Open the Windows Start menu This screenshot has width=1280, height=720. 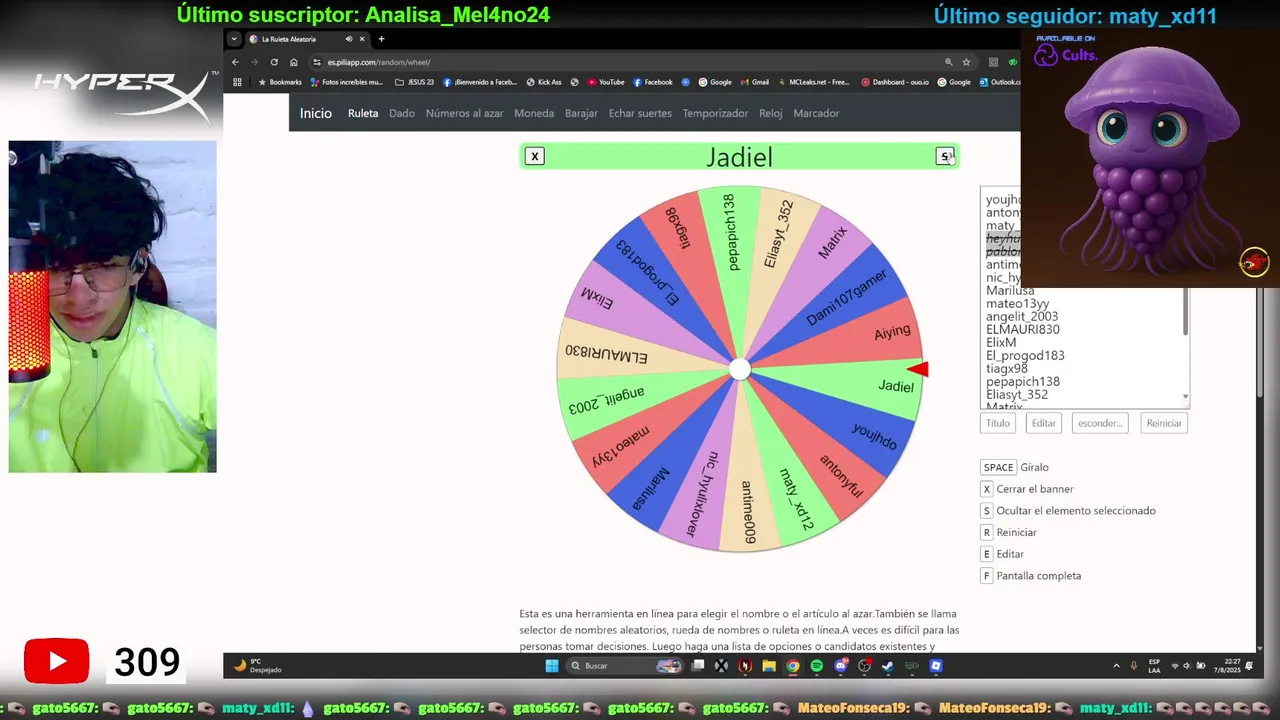tap(552, 666)
